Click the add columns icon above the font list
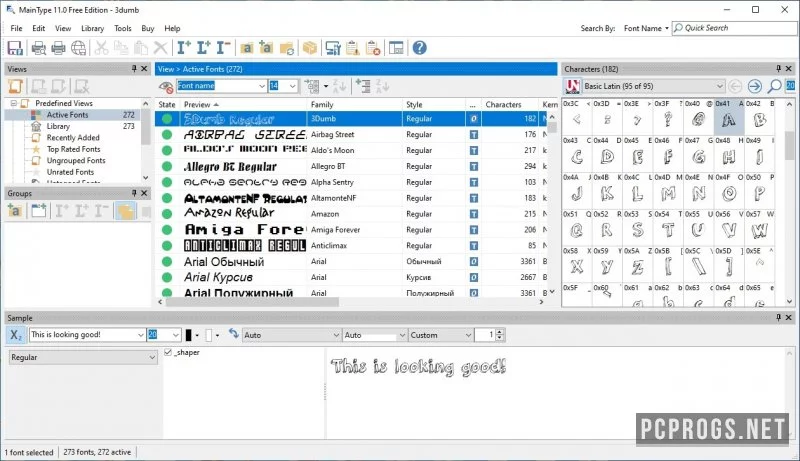 pyautogui.click(x=363, y=86)
